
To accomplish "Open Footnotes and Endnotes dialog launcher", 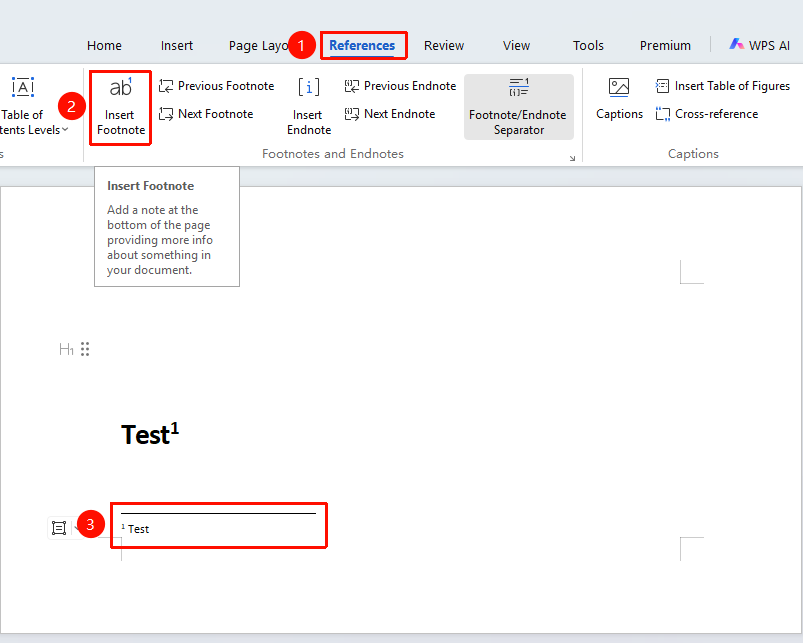I will click(x=572, y=158).
